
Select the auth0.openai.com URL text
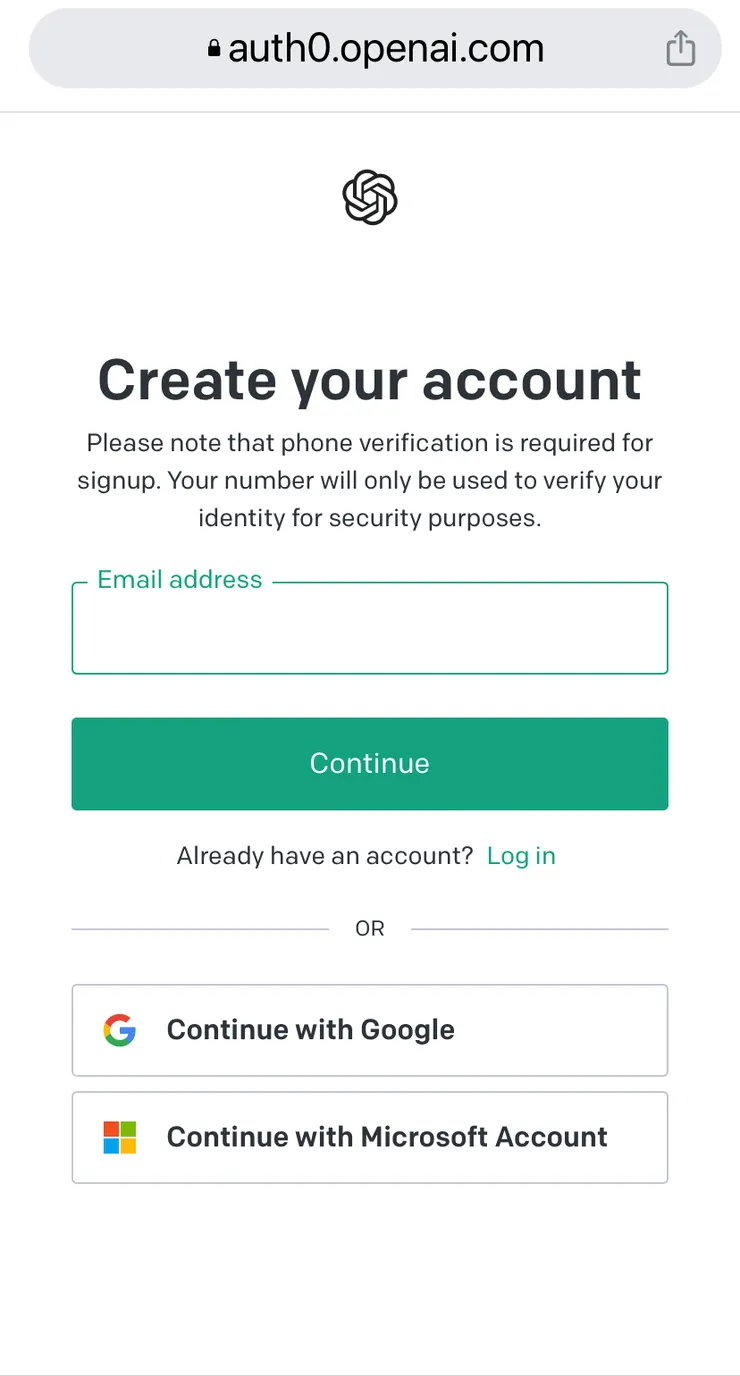(386, 49)
